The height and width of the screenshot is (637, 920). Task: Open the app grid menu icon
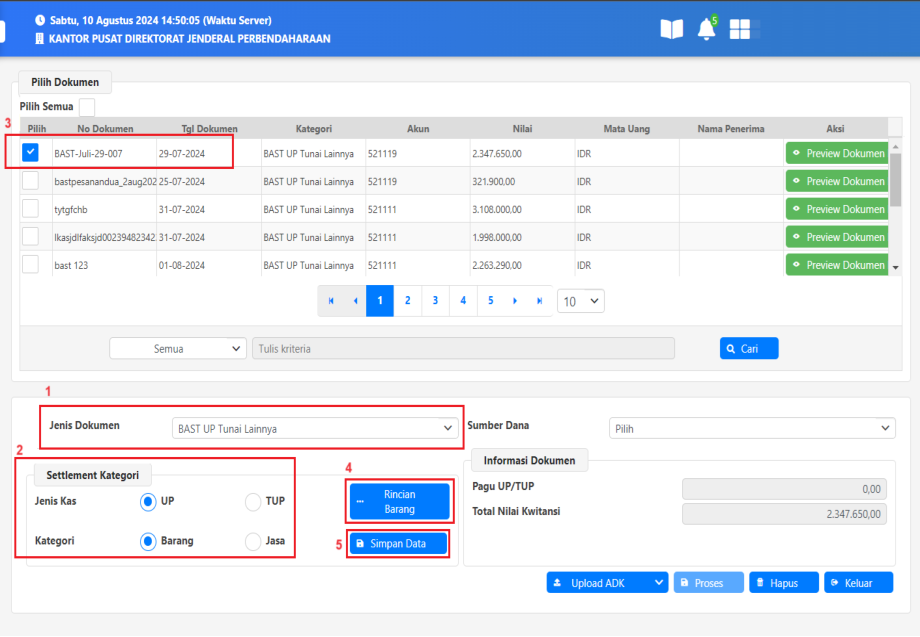(740, 29)
